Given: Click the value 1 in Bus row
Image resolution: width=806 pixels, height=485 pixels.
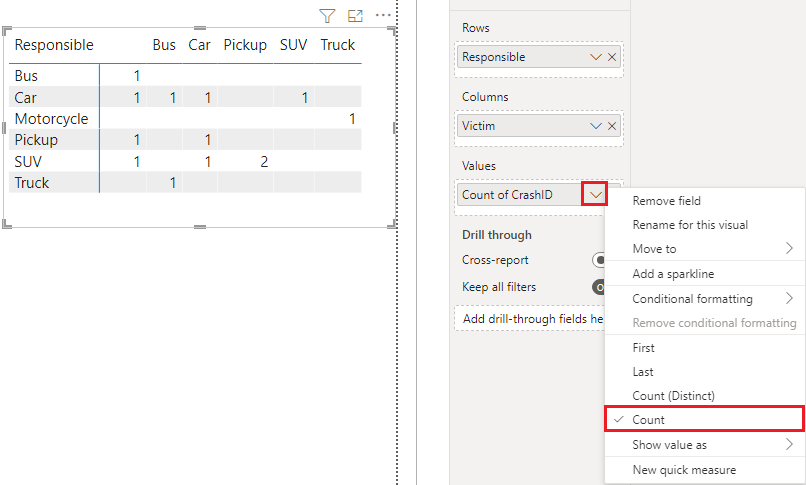Looking at the screenshot, I should point(137,76).
